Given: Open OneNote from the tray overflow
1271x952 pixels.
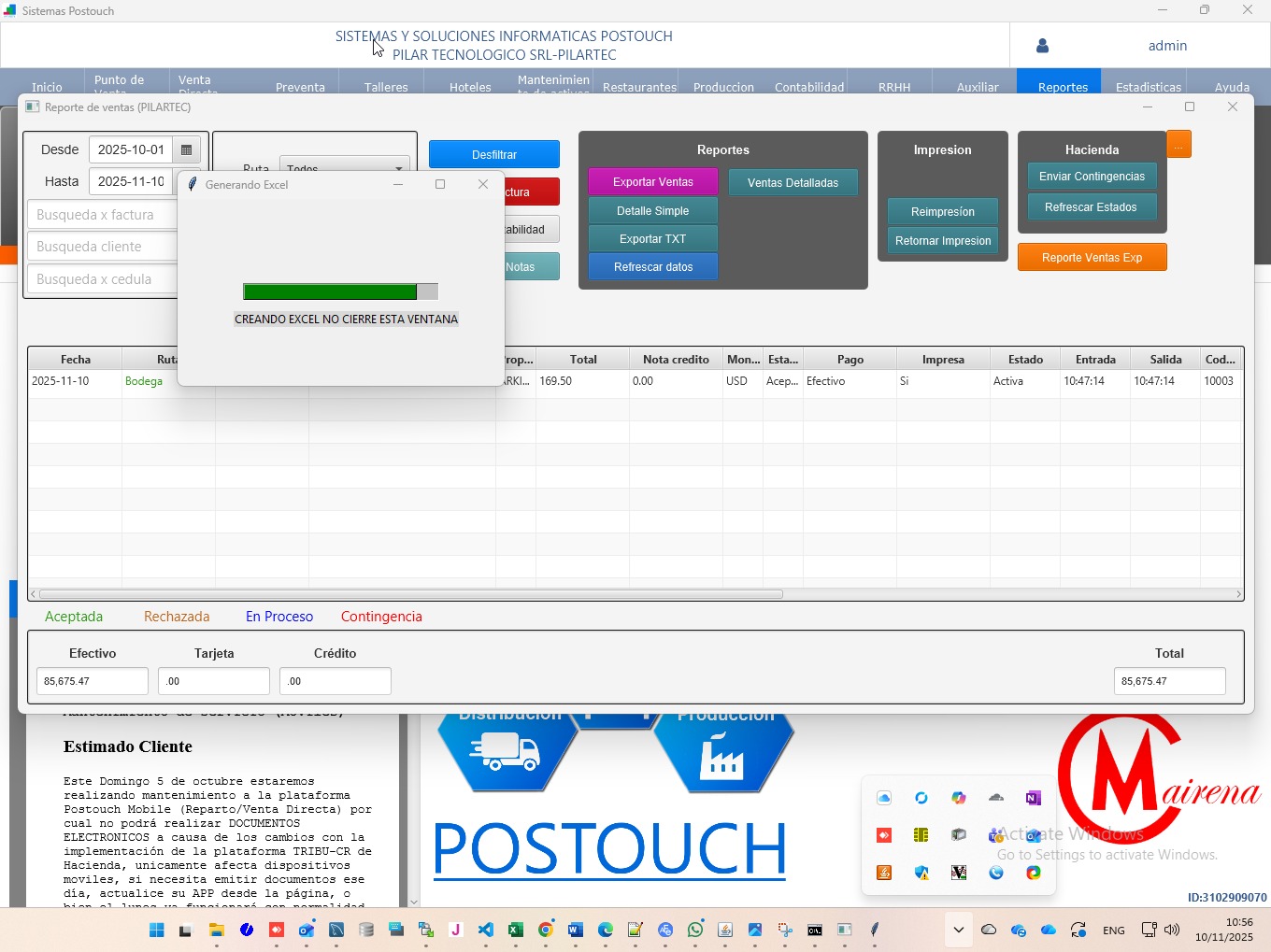Looking at the screenshot, I should pyautogui.click(x=1033, y=798).
